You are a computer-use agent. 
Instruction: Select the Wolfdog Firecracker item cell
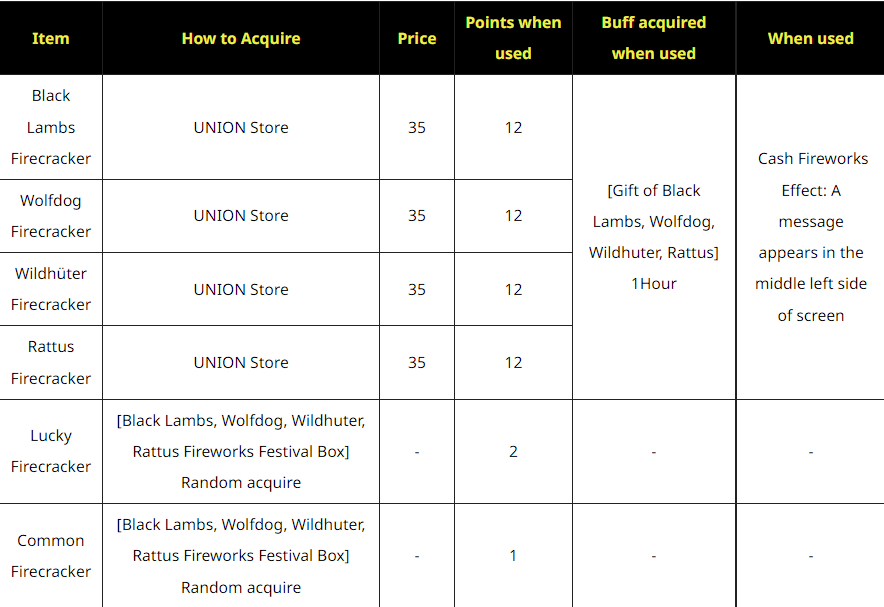(x=51, y=216)
